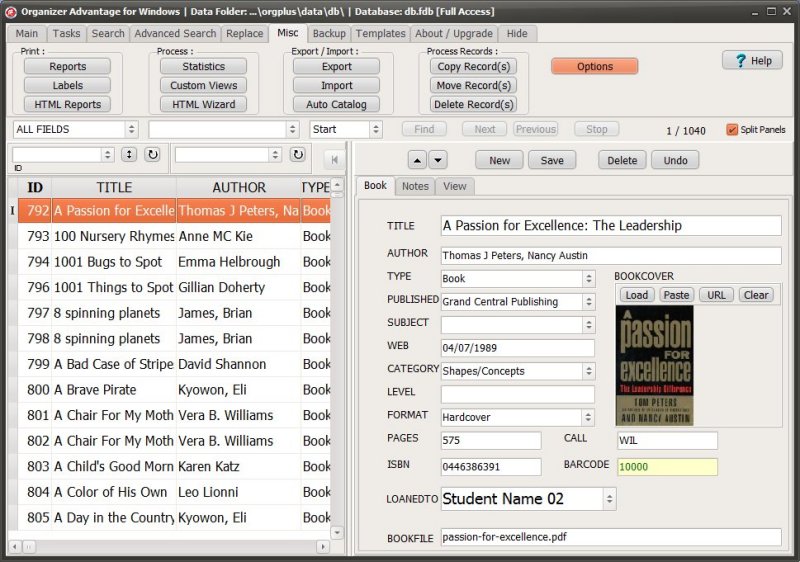Open the FORMAT dropdown

tap(588, 418)
